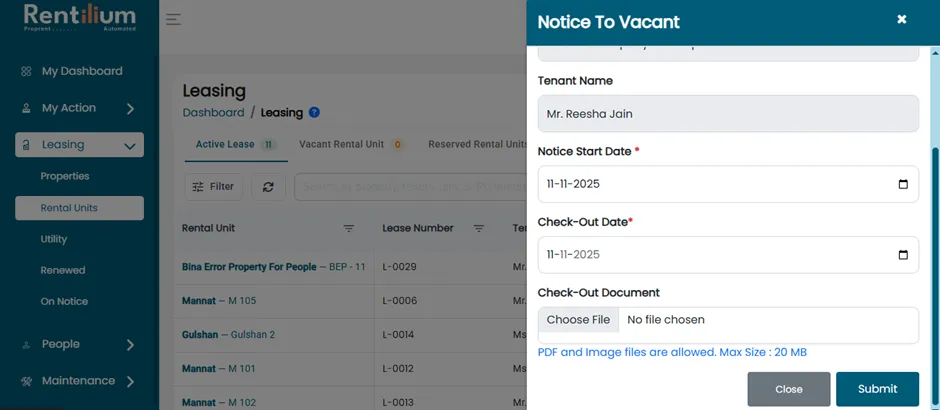Image resolution: width=940 pixels, height=410 pixels.
Task: Open the Notice Start Date calendar picker
Action: (903, 184)
